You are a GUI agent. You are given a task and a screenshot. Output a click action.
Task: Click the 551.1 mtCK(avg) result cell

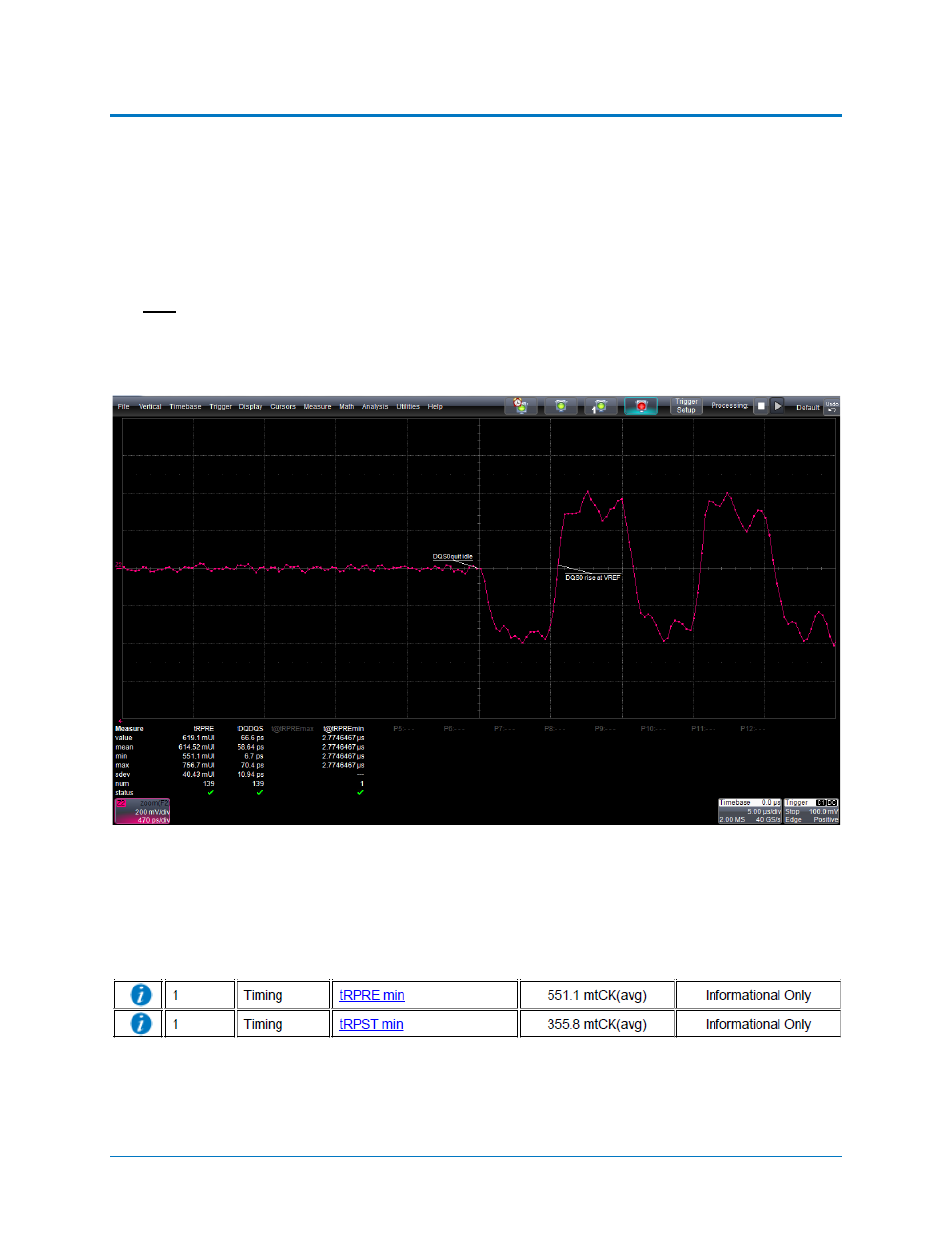[597, 995]
